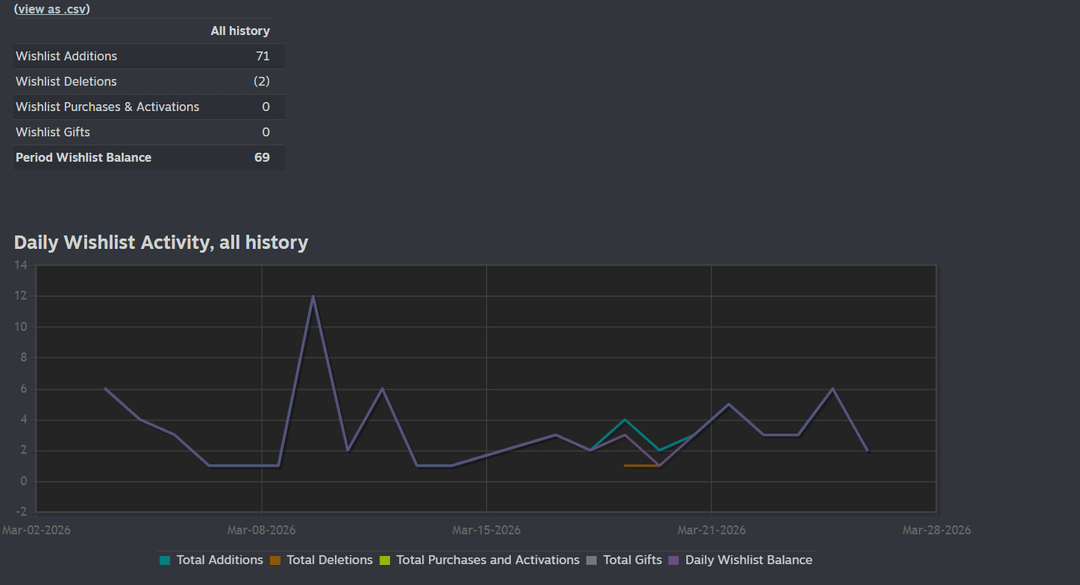Click the Daily Wishlist Activity chart title
The width and height of the screenshot is (1080, 585).
pos(161,242)
